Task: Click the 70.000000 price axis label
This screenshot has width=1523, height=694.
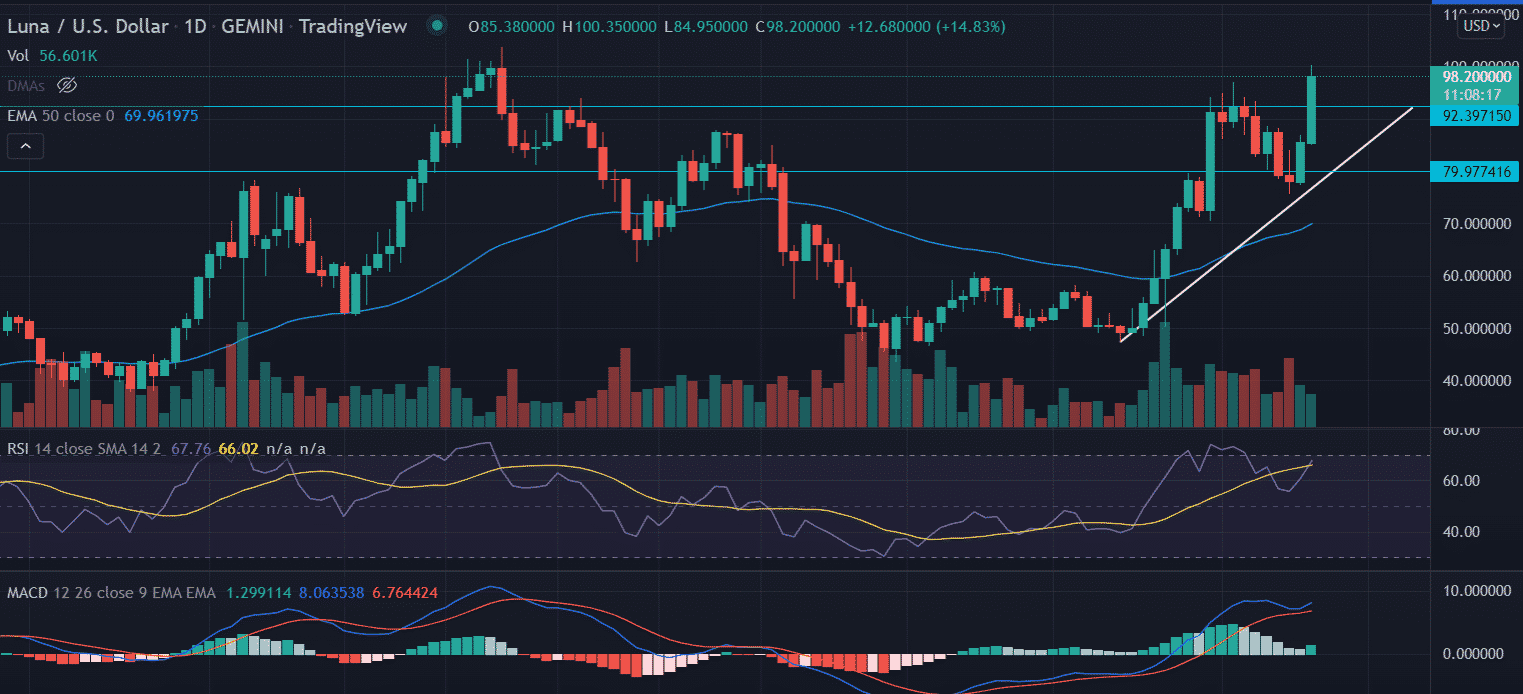Action: click(1475, 223)
